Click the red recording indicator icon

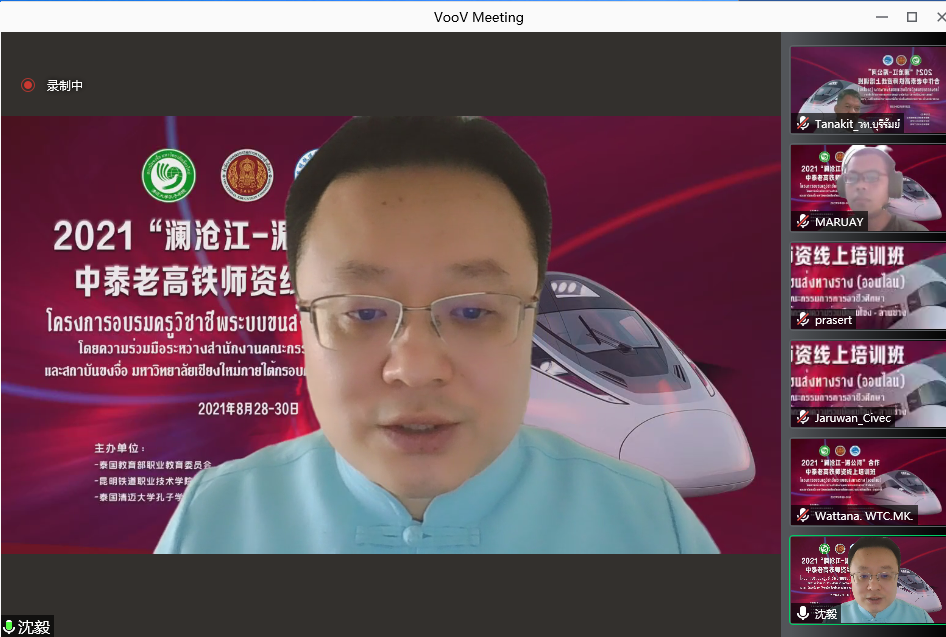(x=28, y=85)
